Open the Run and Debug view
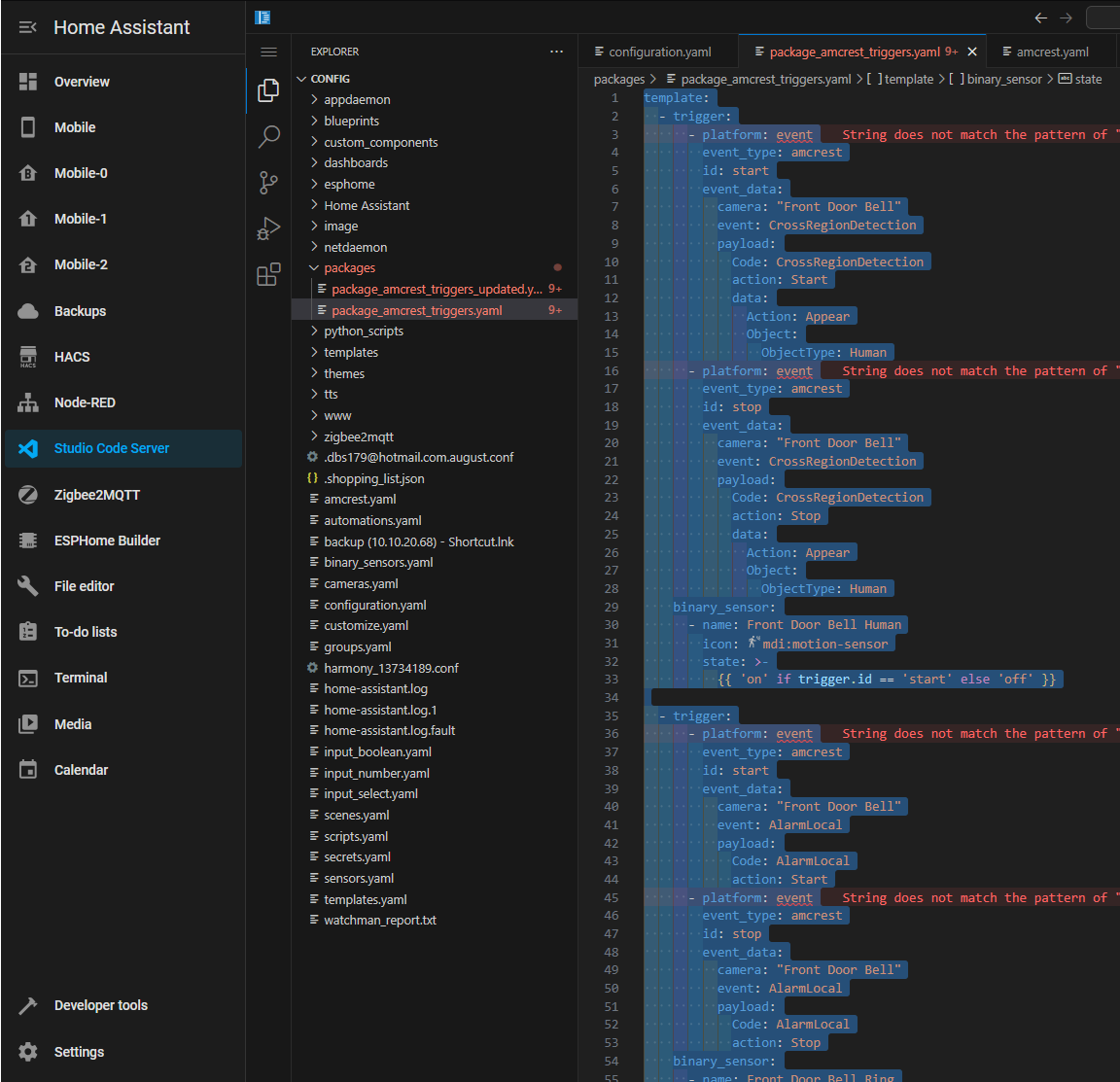The width and height of the screenshot is (1120, 1082). 268,228
